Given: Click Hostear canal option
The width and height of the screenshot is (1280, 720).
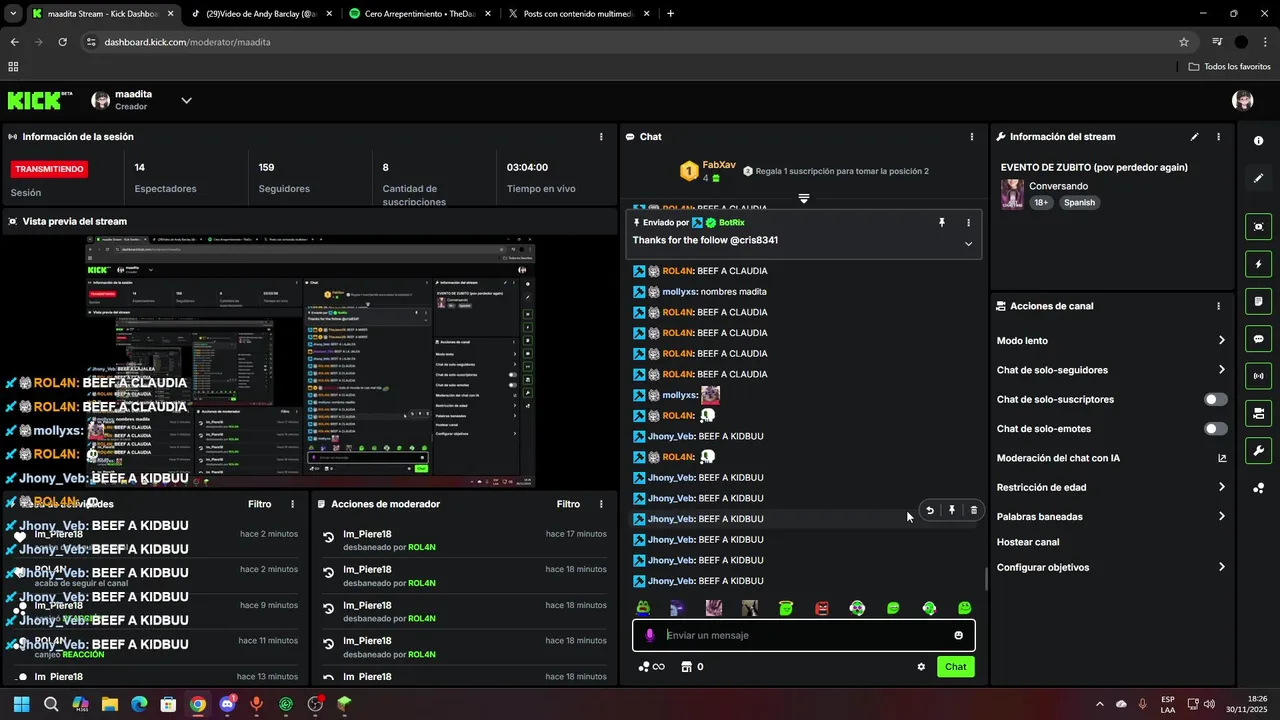Looking at the screenshot, I should tap(1028, 542).
